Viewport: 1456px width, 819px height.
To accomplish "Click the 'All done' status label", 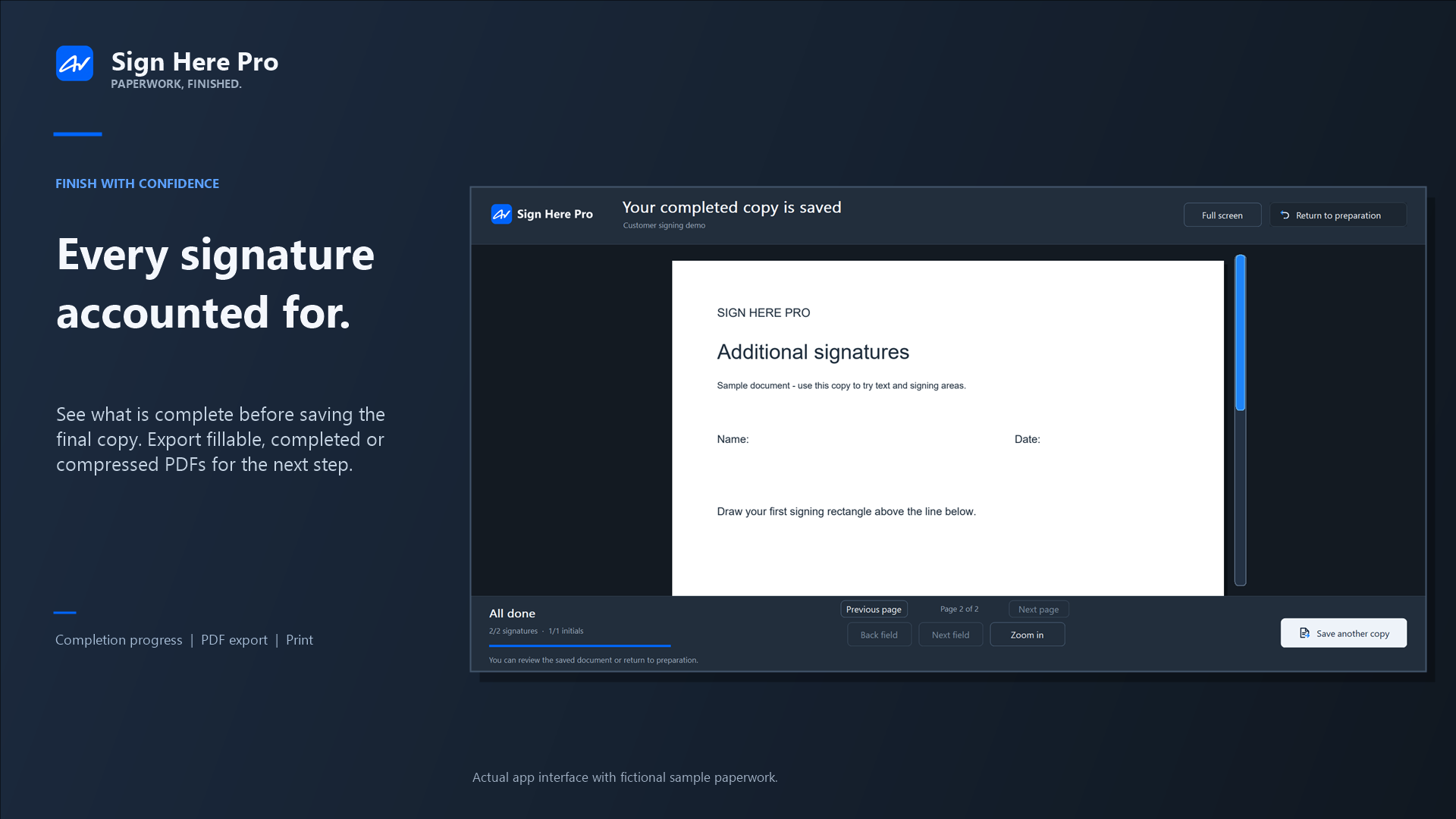I will point(512,613).
